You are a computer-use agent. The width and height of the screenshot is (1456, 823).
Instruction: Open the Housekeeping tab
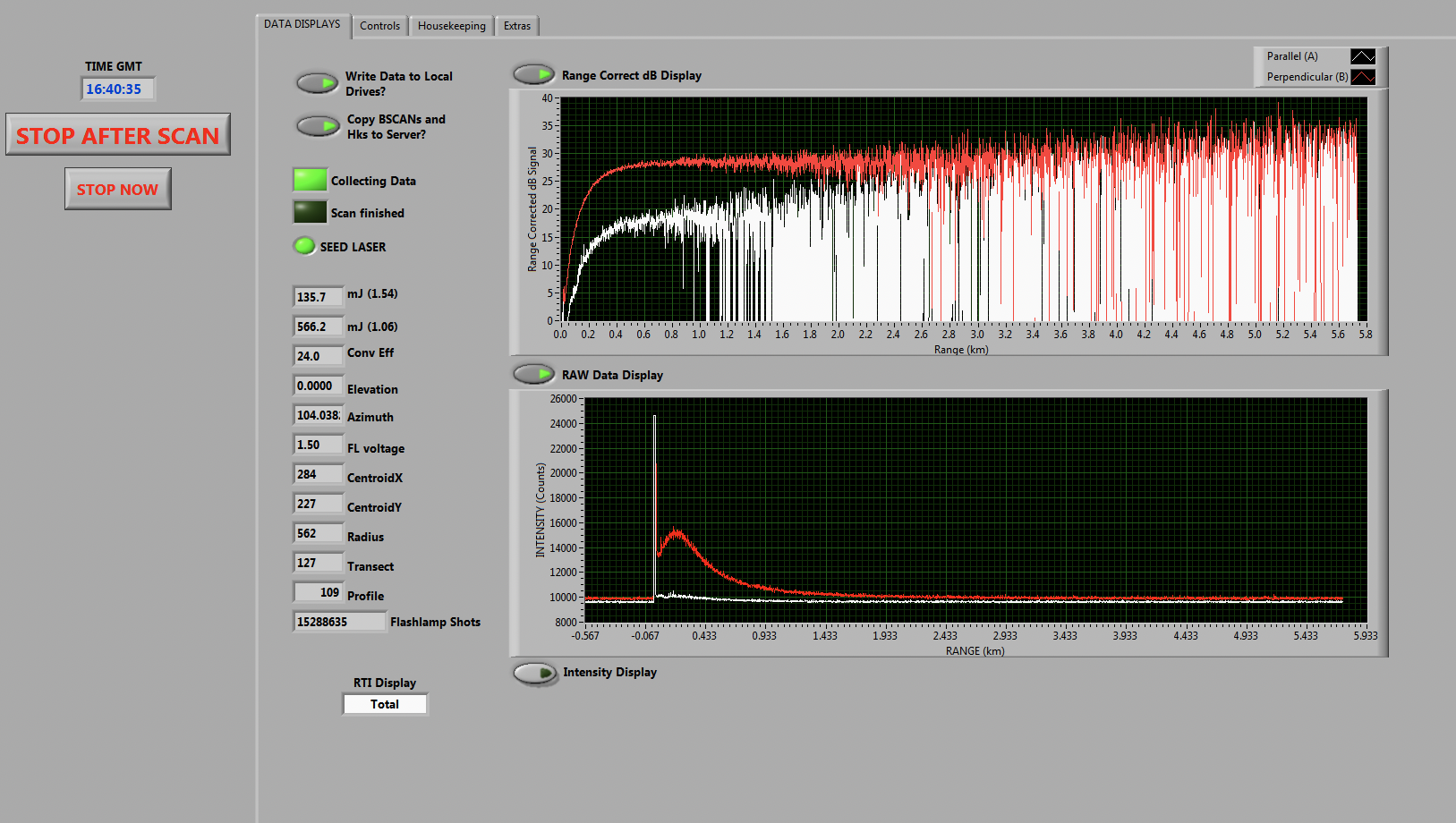click(x=451, y=26)
